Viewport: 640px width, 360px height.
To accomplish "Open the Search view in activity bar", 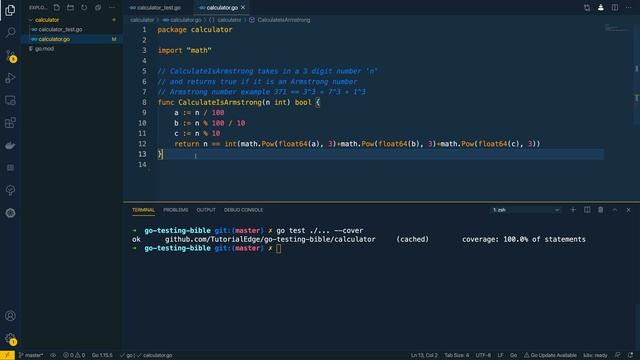I will click(x=10, y=32).
